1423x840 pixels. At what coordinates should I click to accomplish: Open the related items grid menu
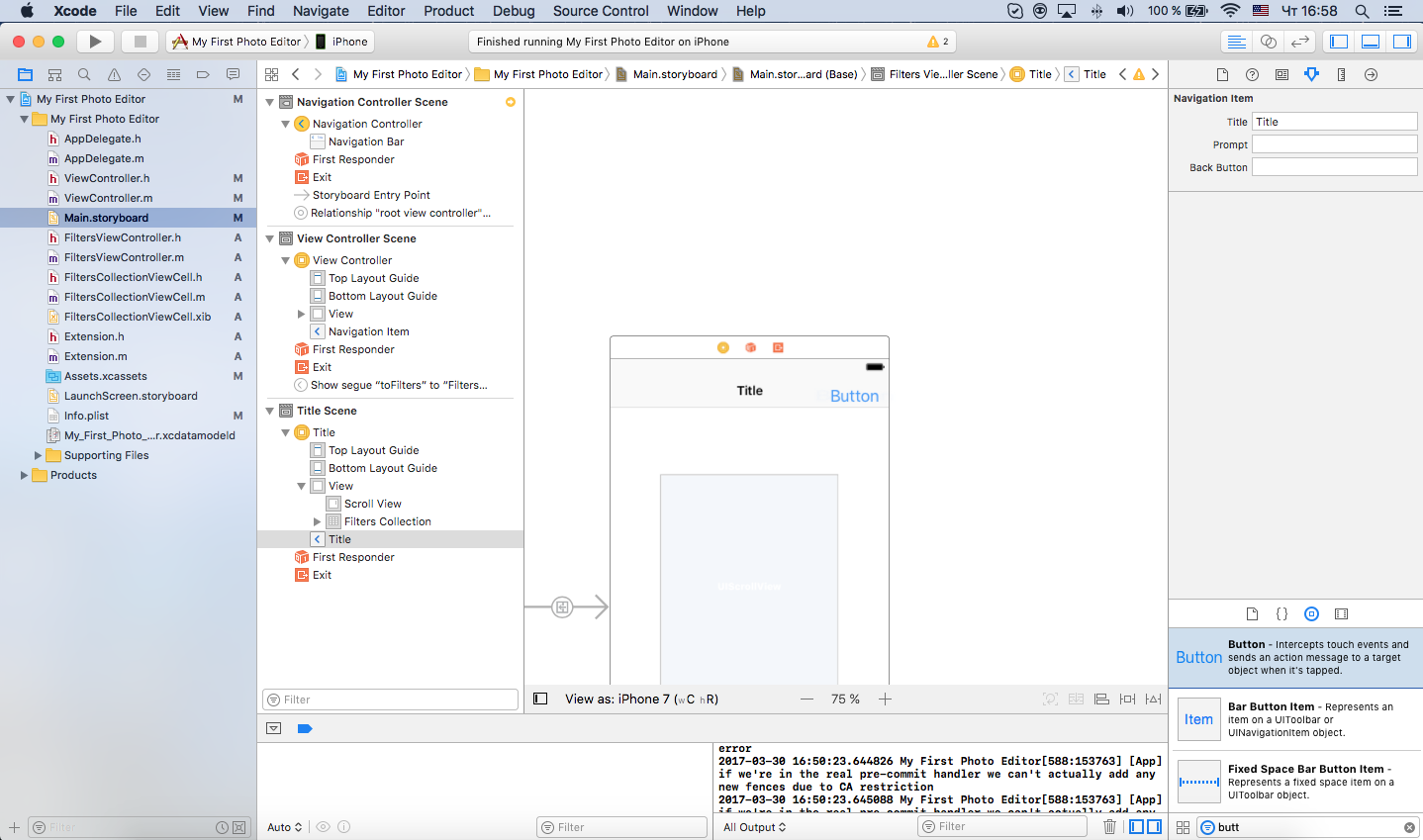[x=271, y=74]
